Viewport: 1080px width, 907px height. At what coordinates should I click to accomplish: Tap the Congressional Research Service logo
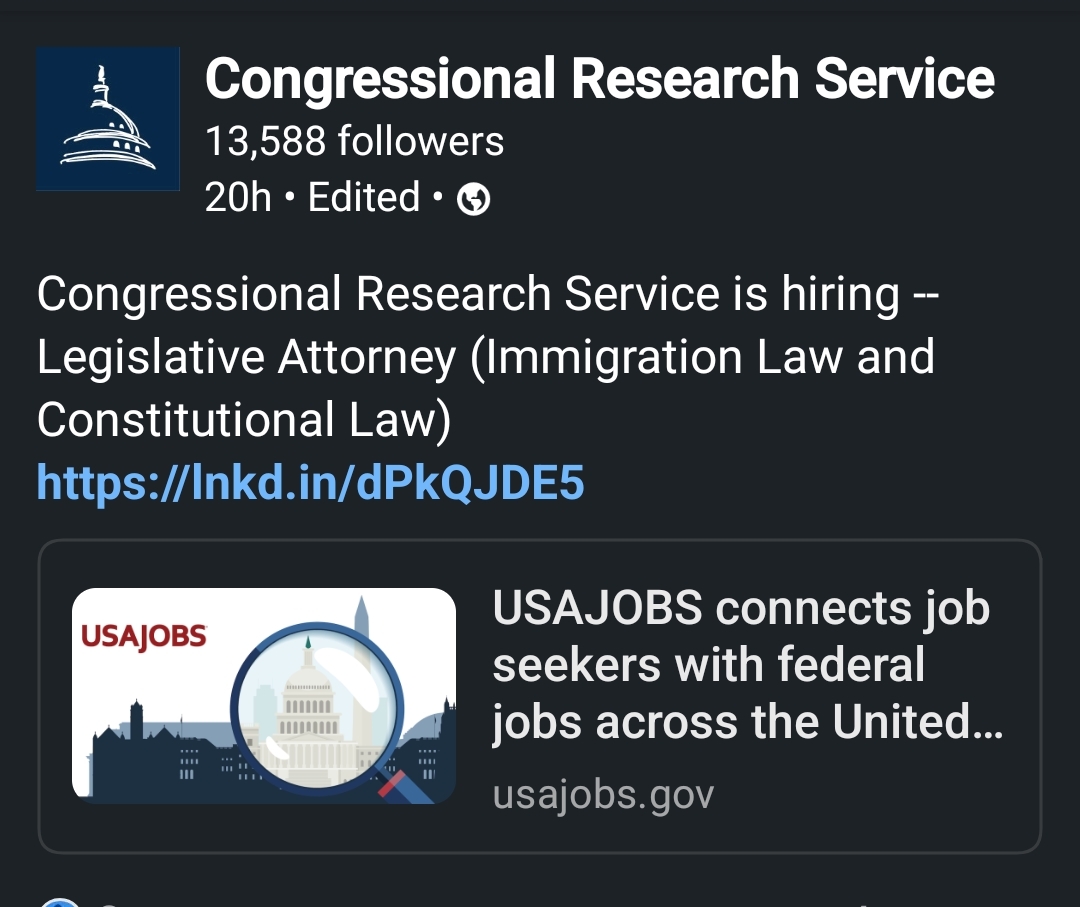pyautogui.click(x=108, y=118)
